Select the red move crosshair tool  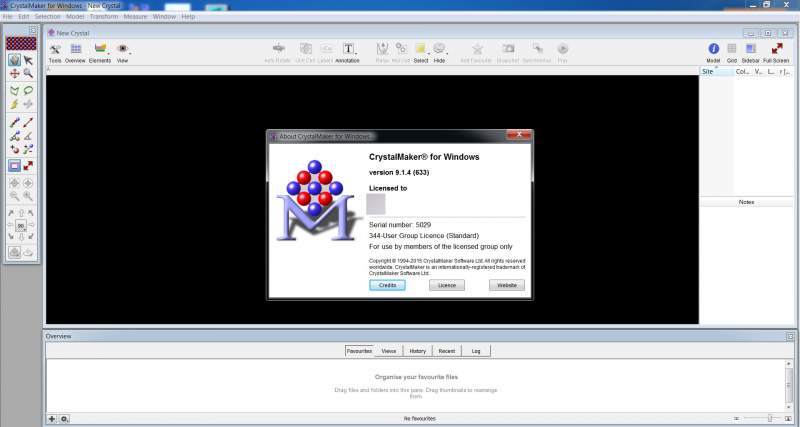tap(14, 73)
